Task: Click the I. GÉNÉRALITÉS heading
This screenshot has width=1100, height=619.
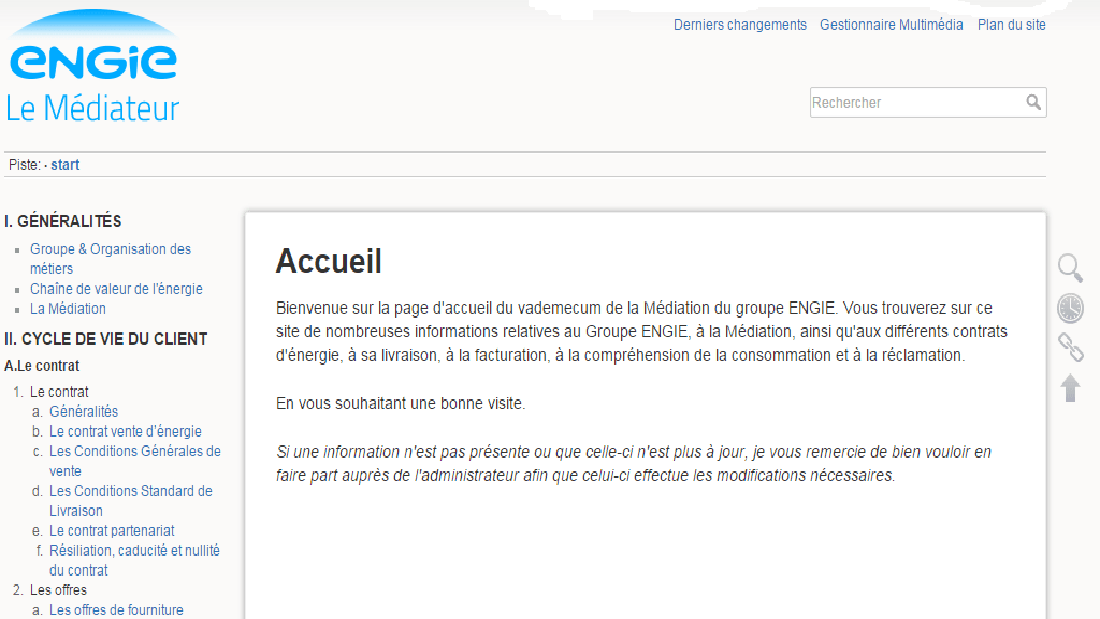Action: tap(62, 222)
